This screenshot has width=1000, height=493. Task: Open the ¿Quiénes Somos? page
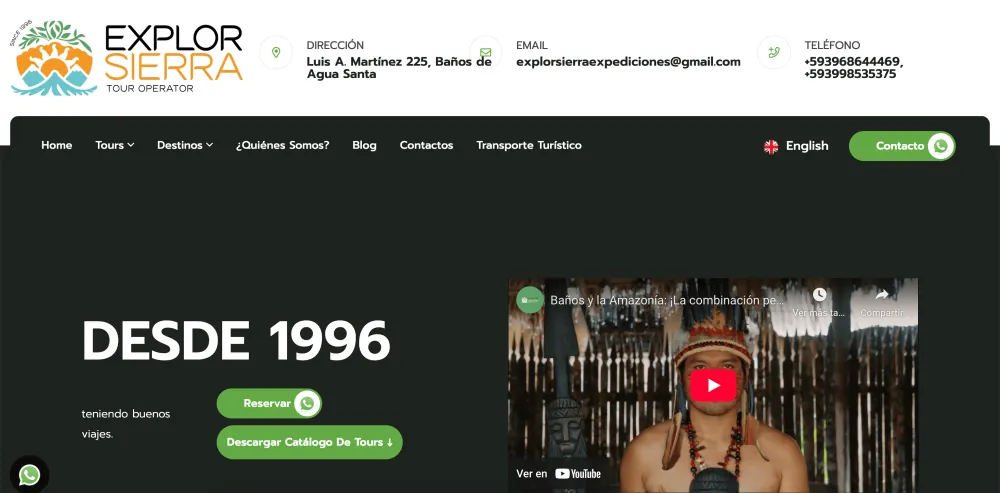[283, 145]
